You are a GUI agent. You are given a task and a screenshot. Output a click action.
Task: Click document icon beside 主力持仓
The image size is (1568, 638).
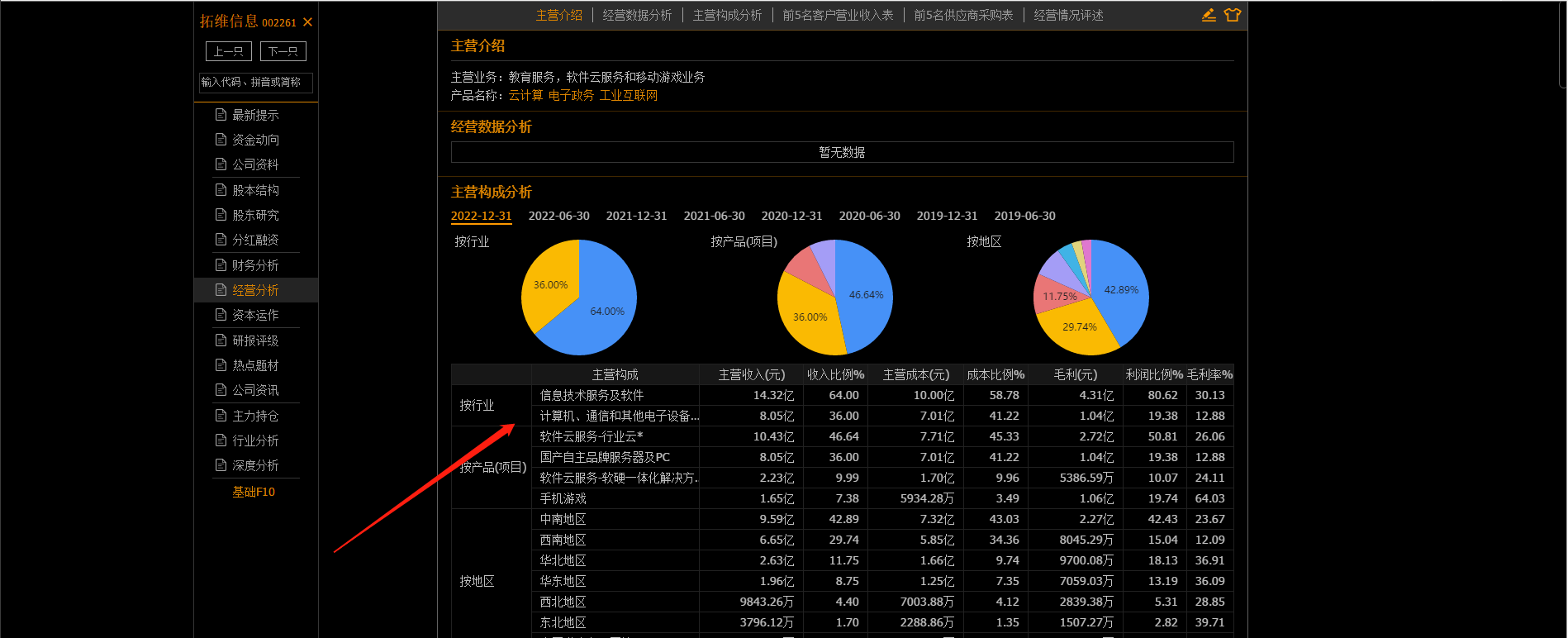click(x=221, y=415)
